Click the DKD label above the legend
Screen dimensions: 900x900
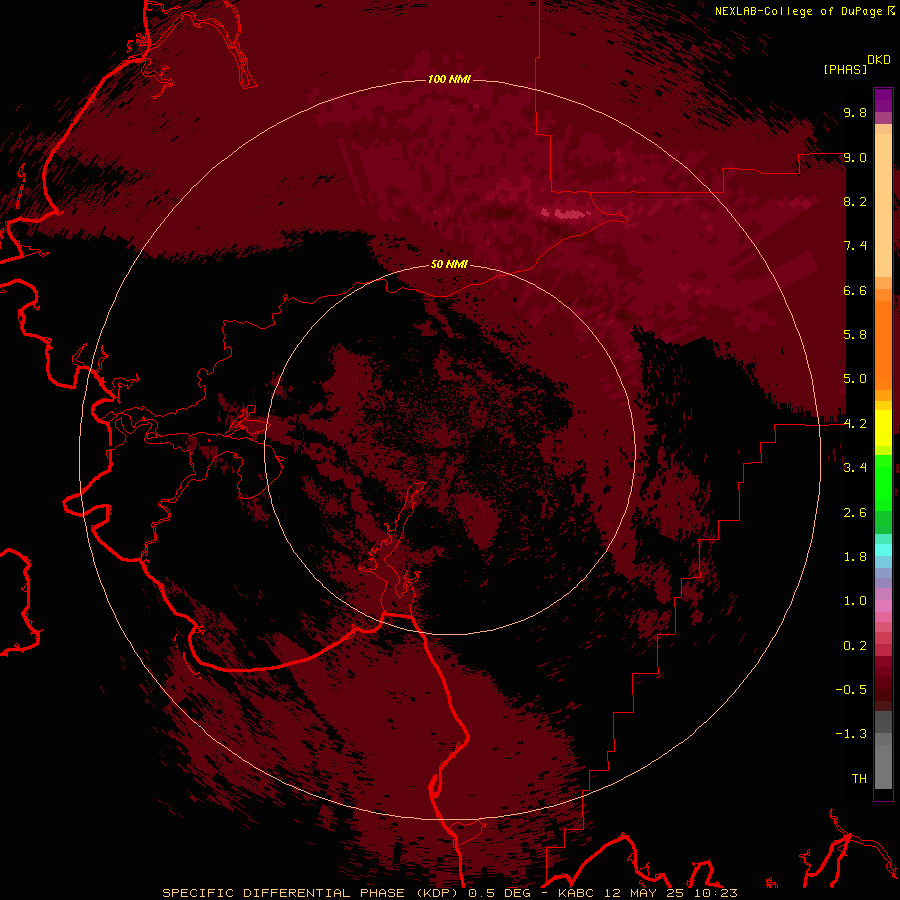(879, 60)
